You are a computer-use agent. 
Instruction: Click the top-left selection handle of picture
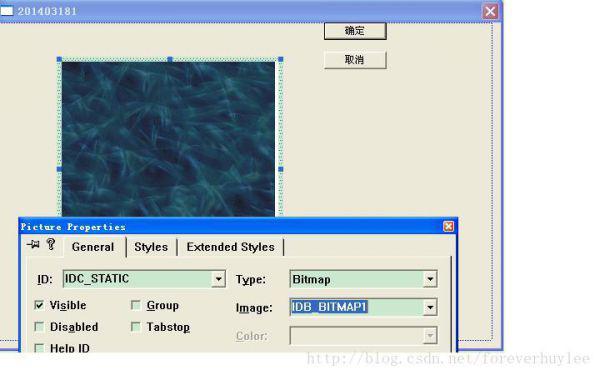pos(59,59)
